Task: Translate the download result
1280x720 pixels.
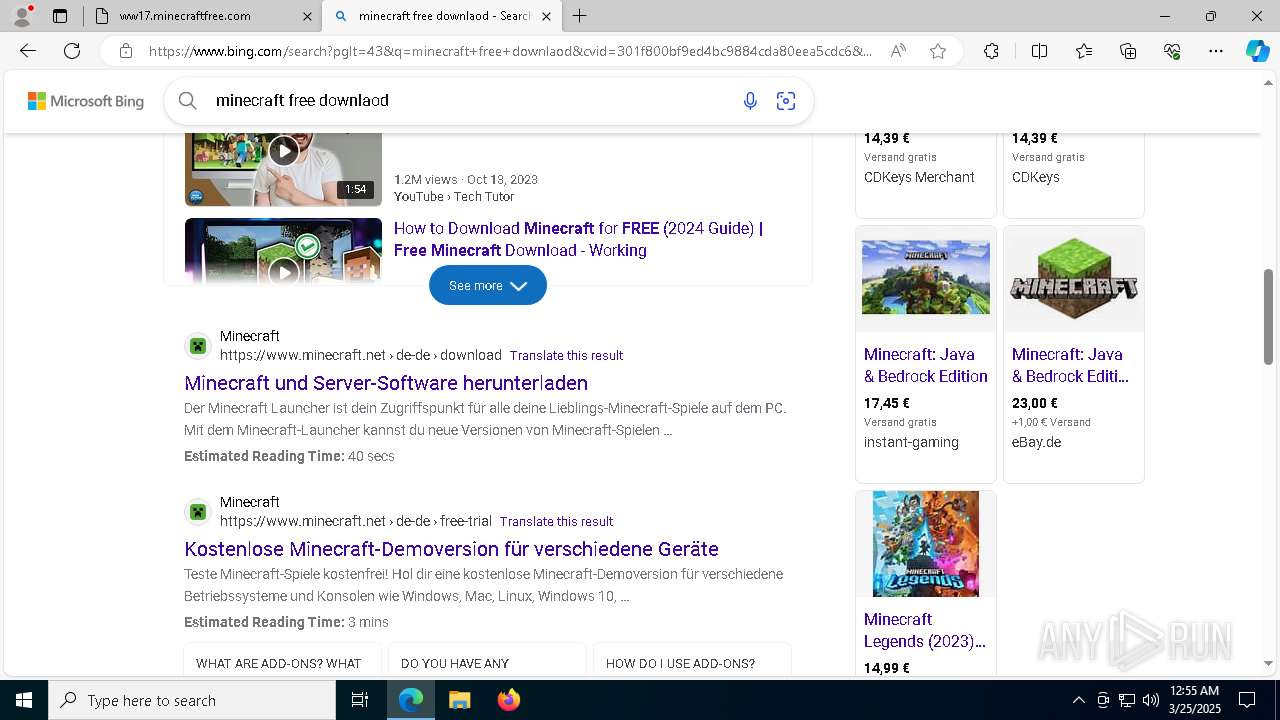Action: point(566,355)
